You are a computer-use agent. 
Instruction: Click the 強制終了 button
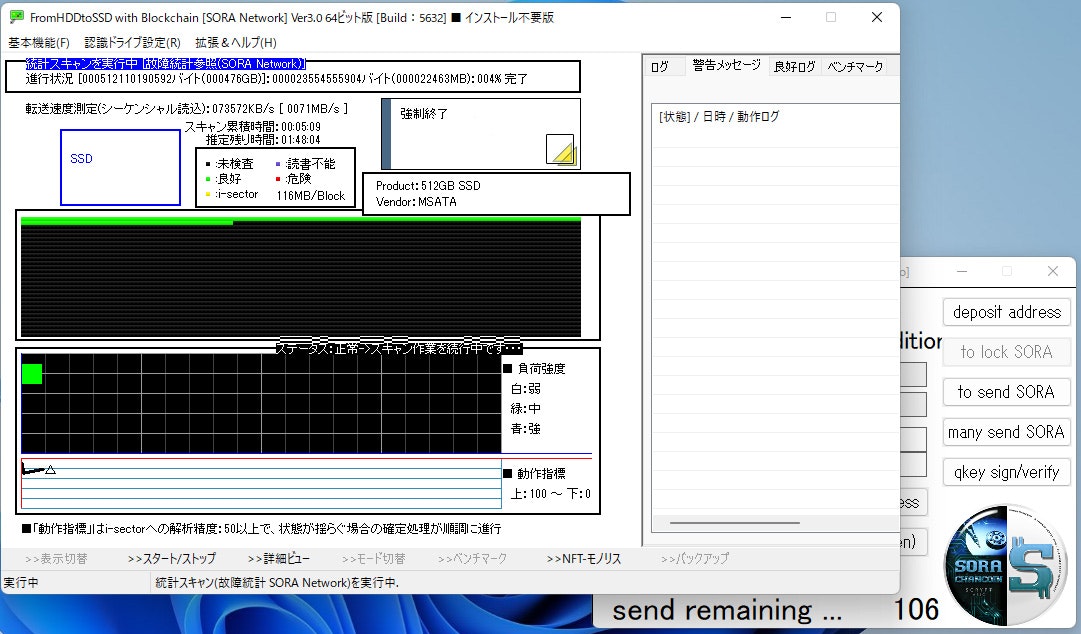pyautogui.click(x=481, y=134)
